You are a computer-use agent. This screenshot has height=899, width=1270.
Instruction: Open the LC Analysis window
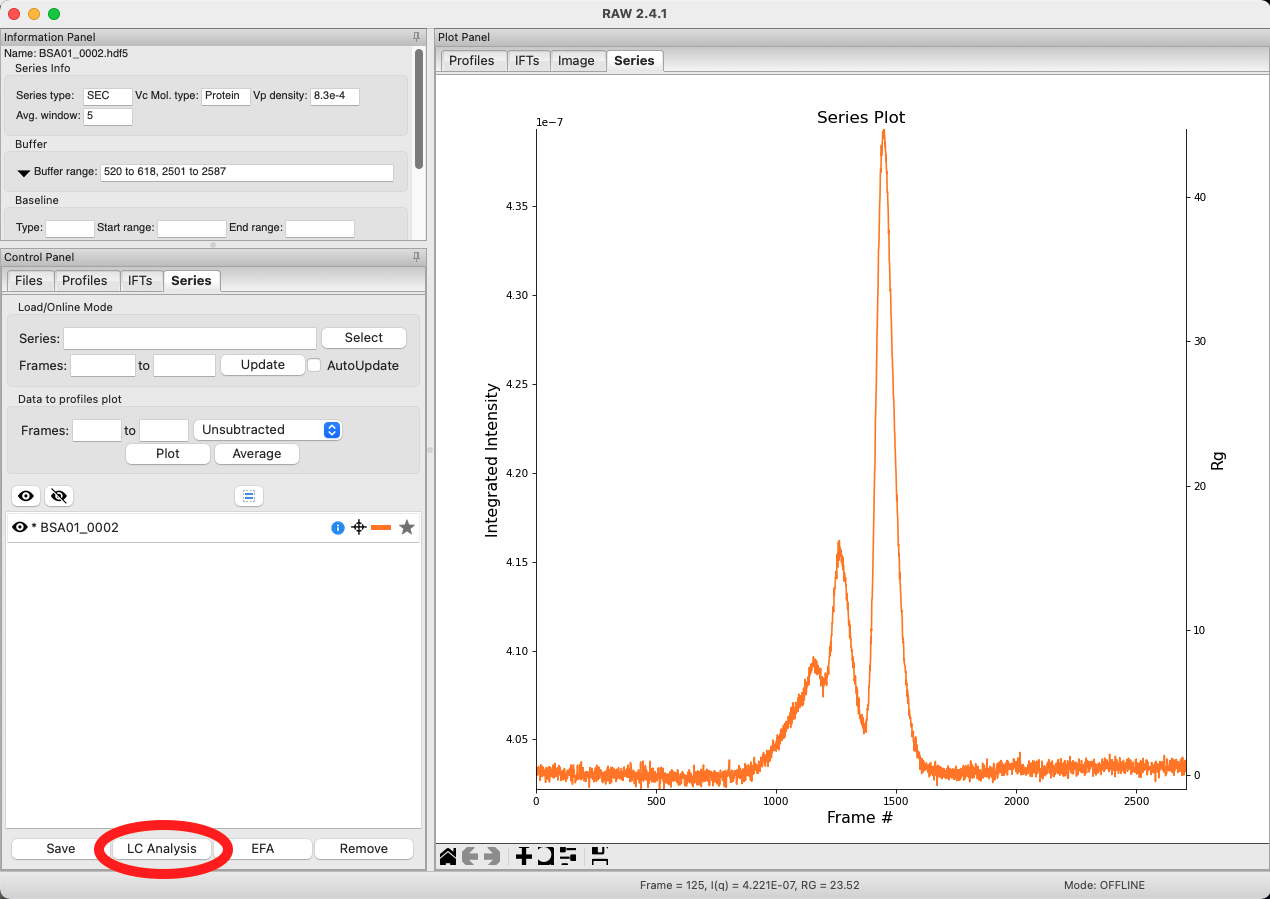[x=162, y=849]
